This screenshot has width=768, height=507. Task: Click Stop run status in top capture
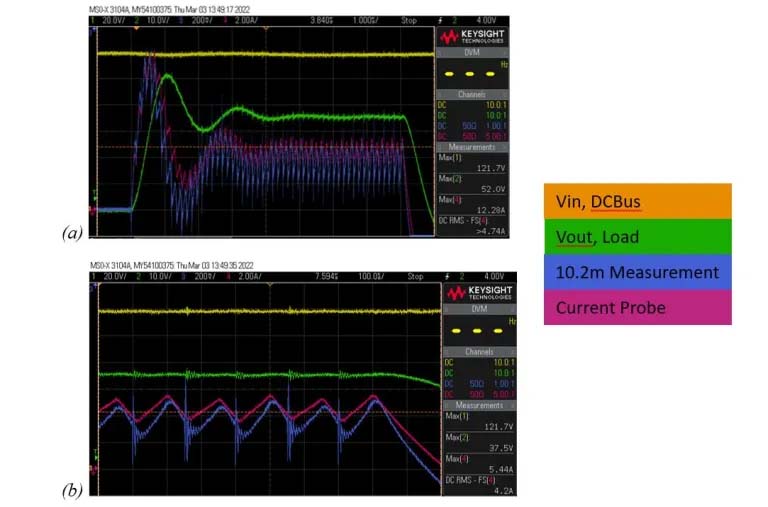[409, 19]
